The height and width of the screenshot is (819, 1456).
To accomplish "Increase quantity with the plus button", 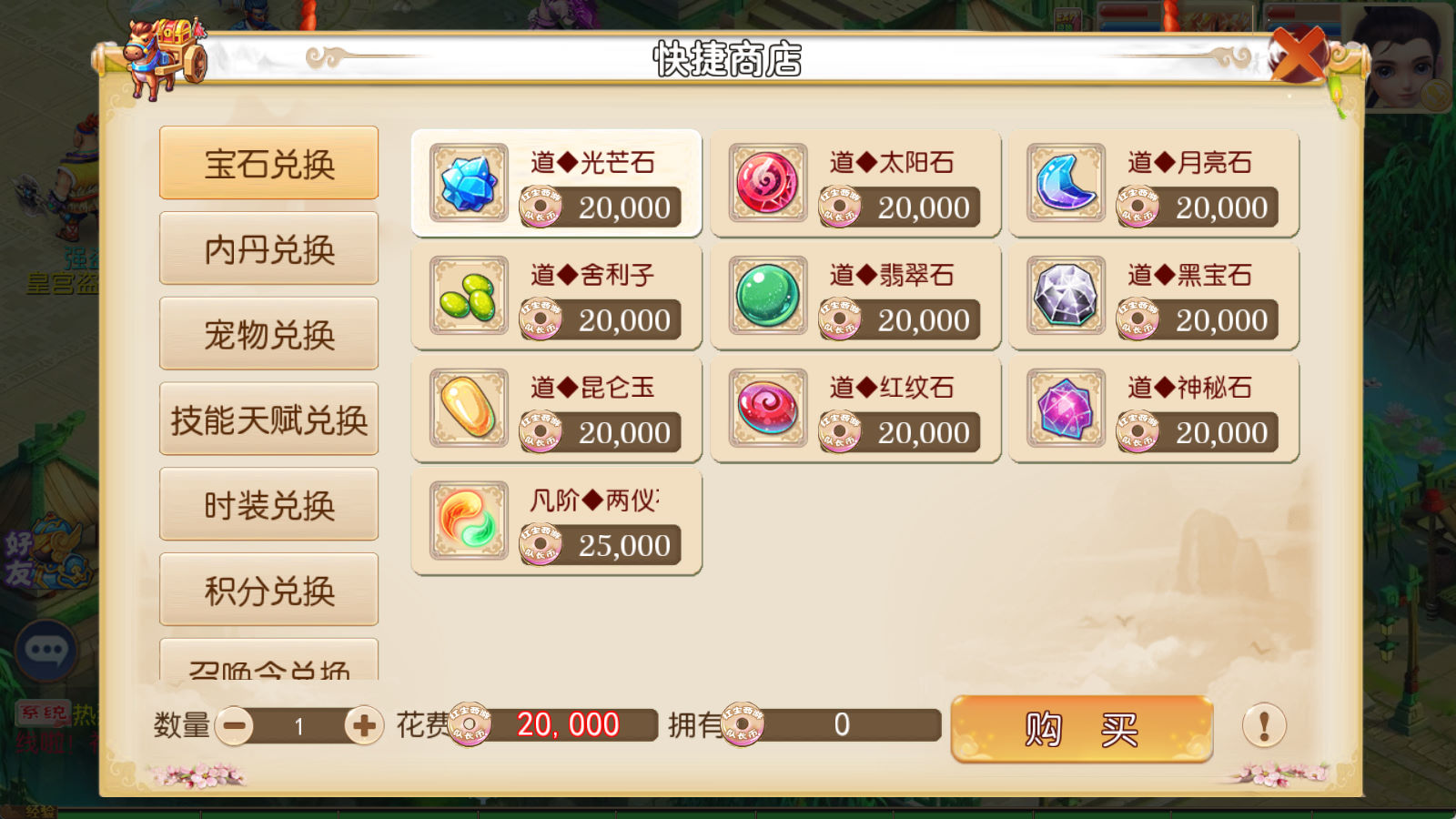I will coord(364,726).
